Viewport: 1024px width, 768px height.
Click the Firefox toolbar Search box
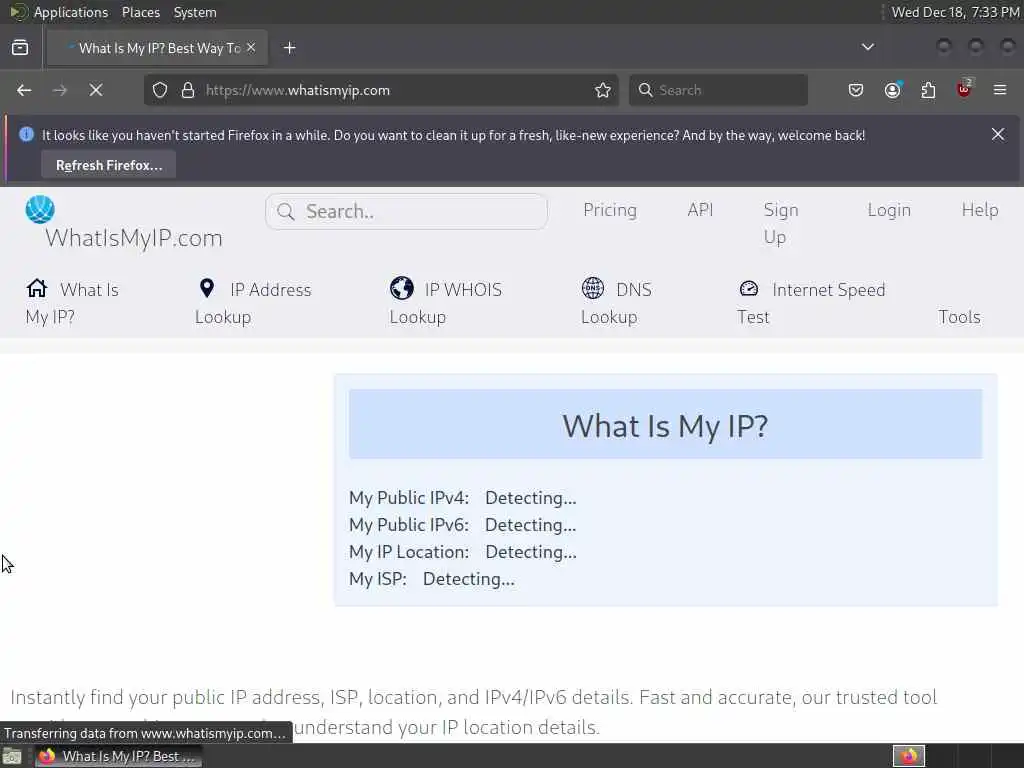[718, 90]
